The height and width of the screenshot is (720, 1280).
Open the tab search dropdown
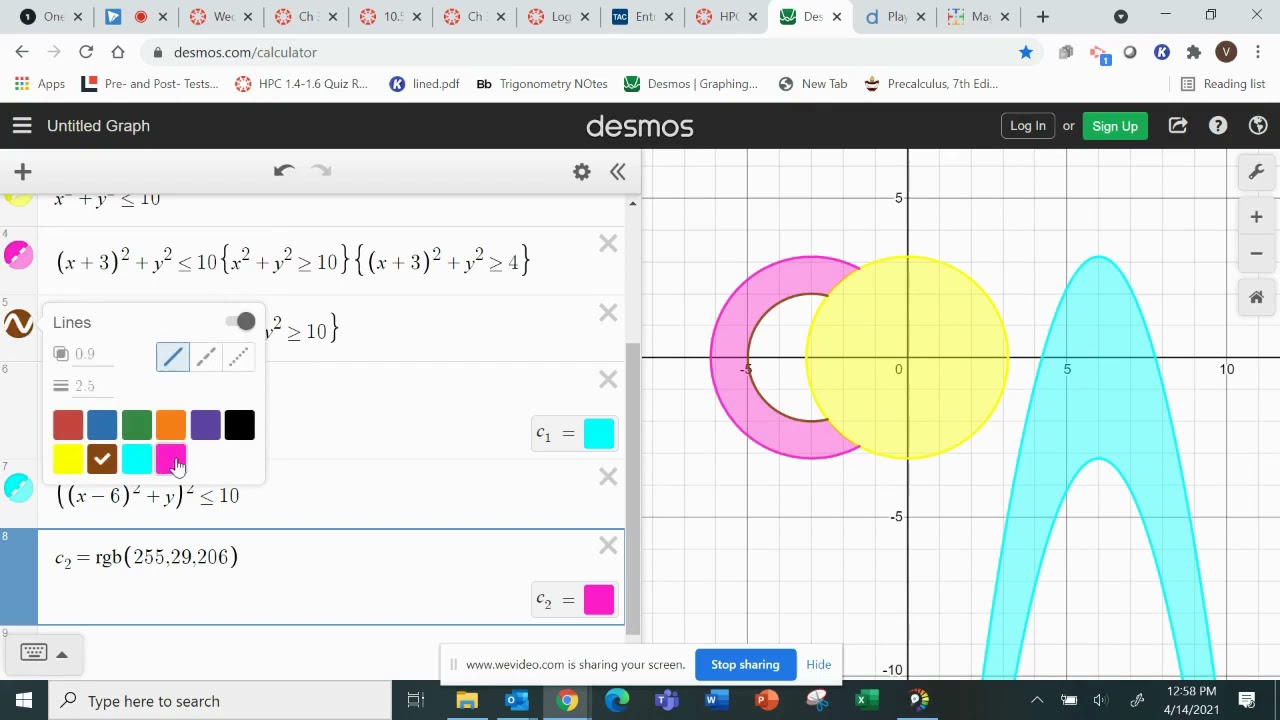click(x=1121, y=16)
